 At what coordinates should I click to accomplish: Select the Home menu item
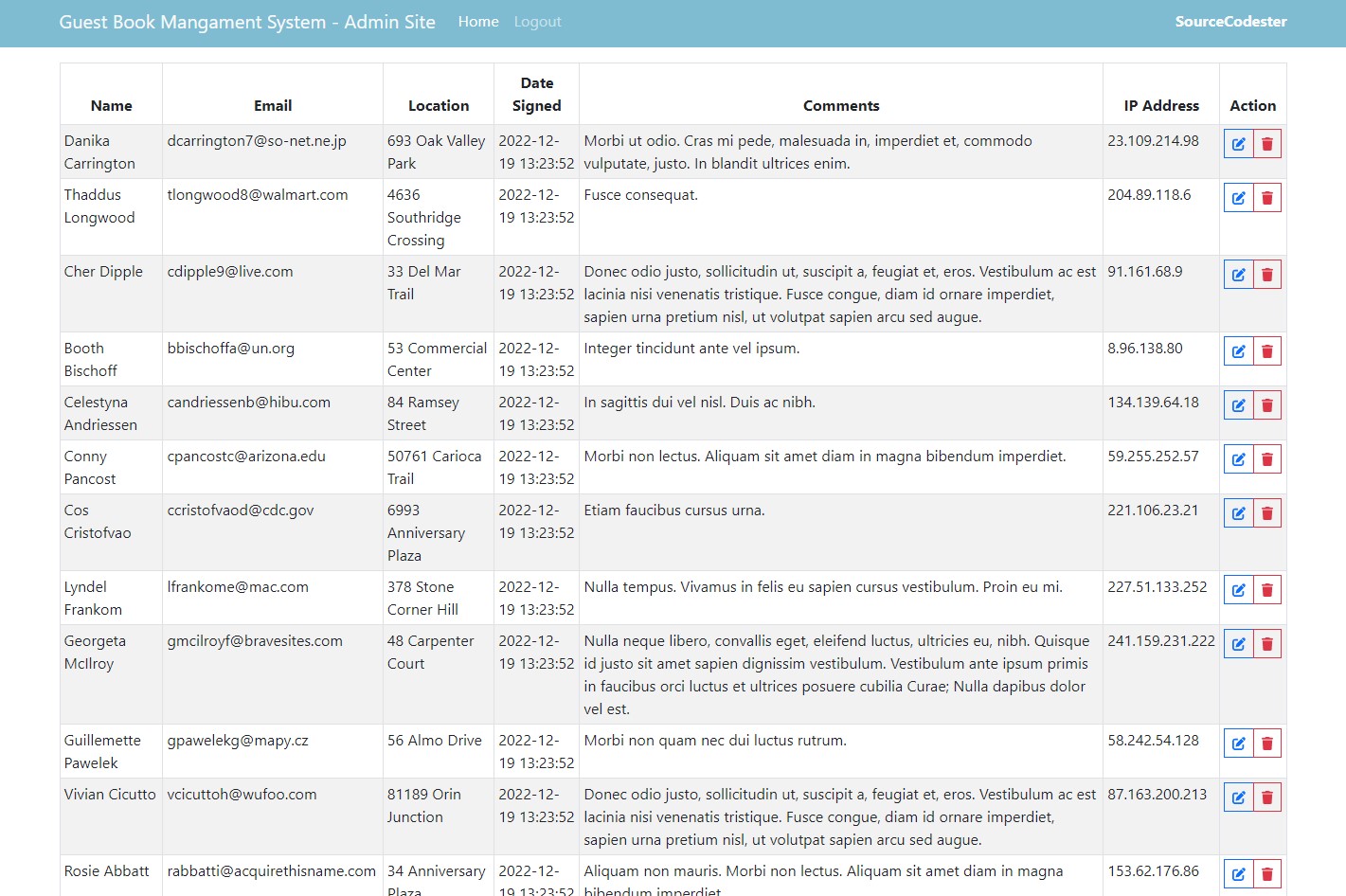coord(478,21)
